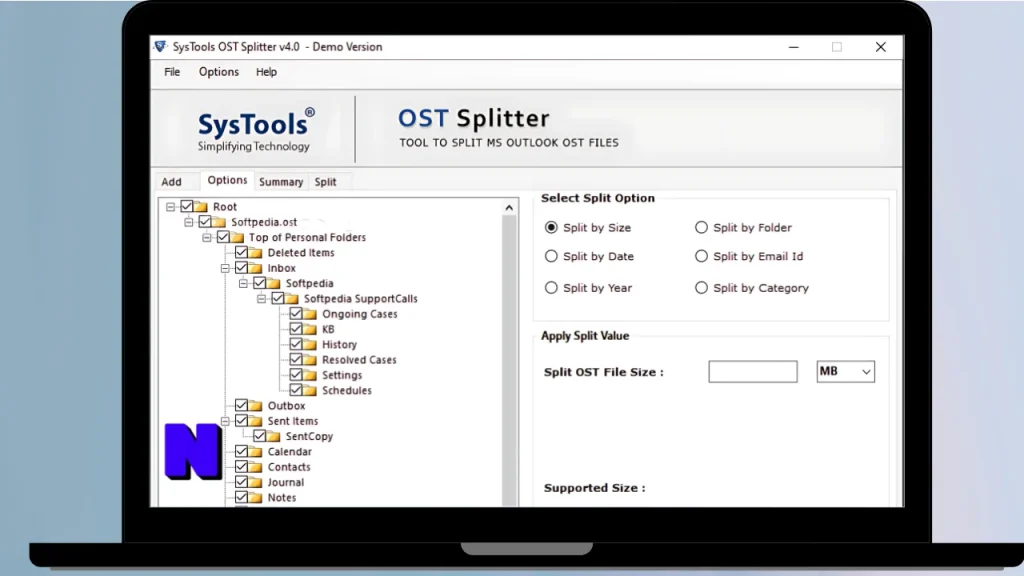Viewport: 1024px width, 576px height.
Task: Open the MB size unit dropdown
Action: (x=846, y=372)
